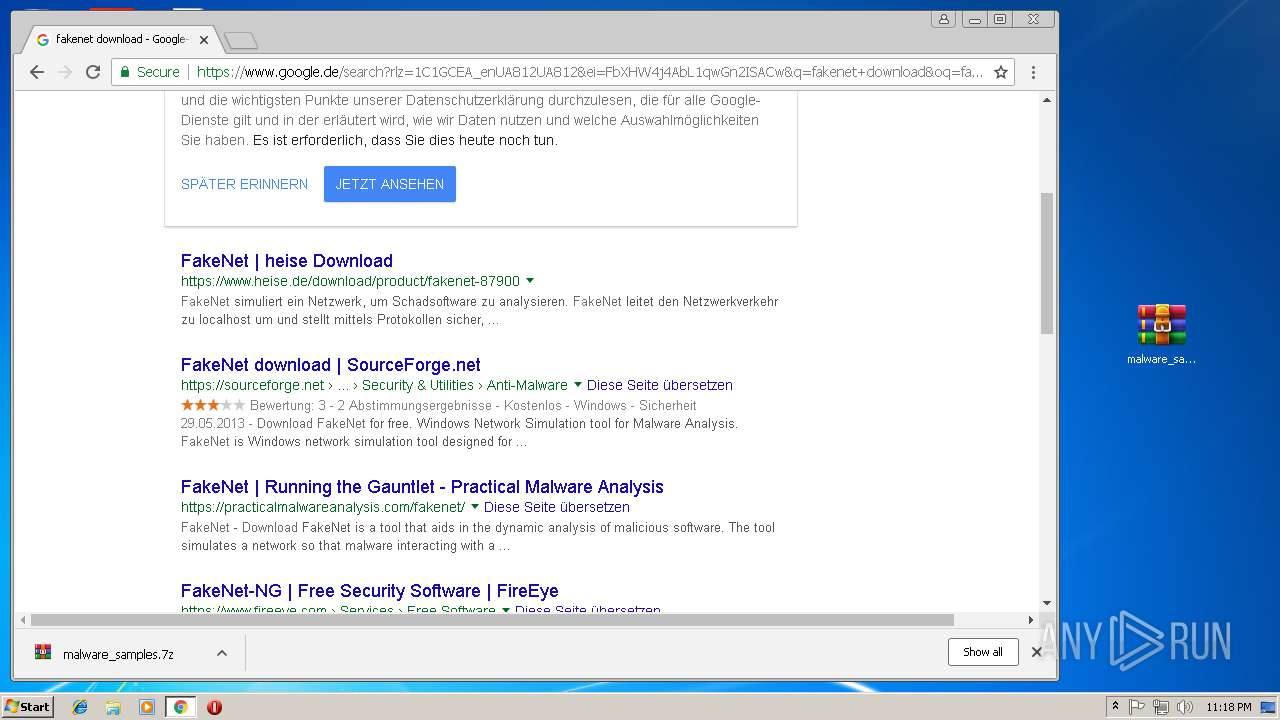1280x720 pixels.
Task: Expand the heise.de result dropdown arrow
Action: coord(530,281)
